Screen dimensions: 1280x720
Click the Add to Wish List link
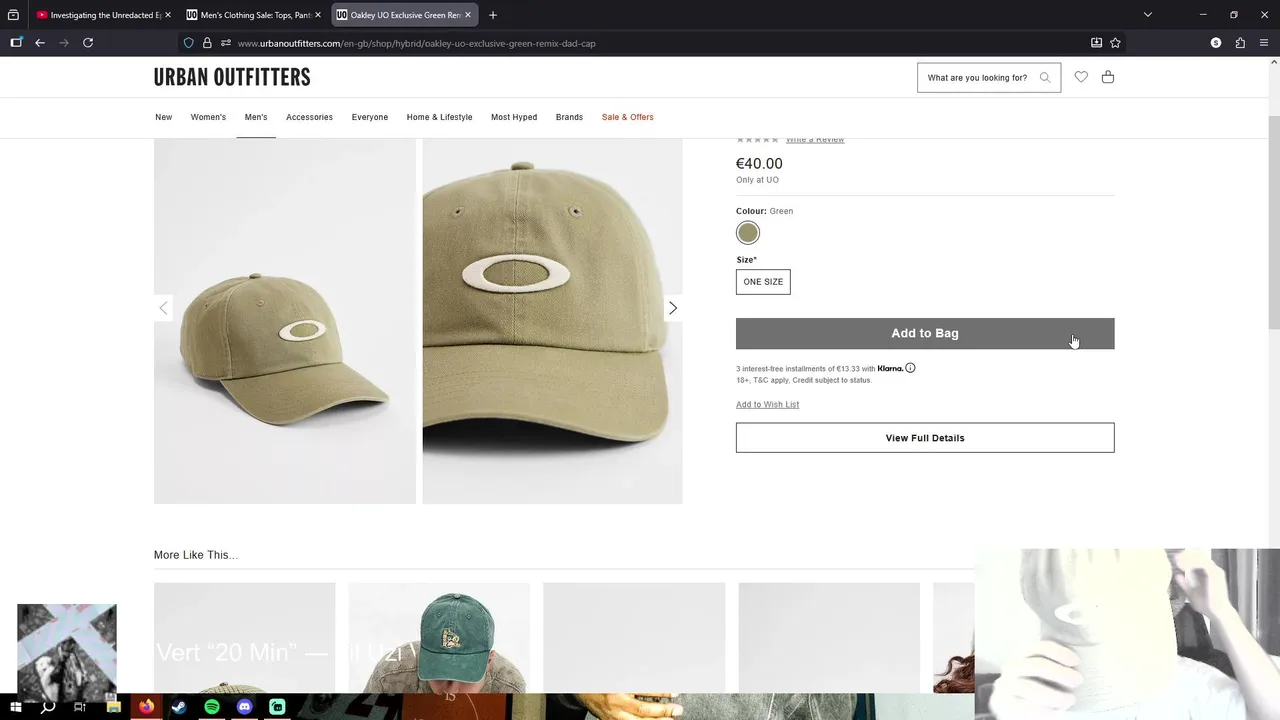tap(767, 405)
